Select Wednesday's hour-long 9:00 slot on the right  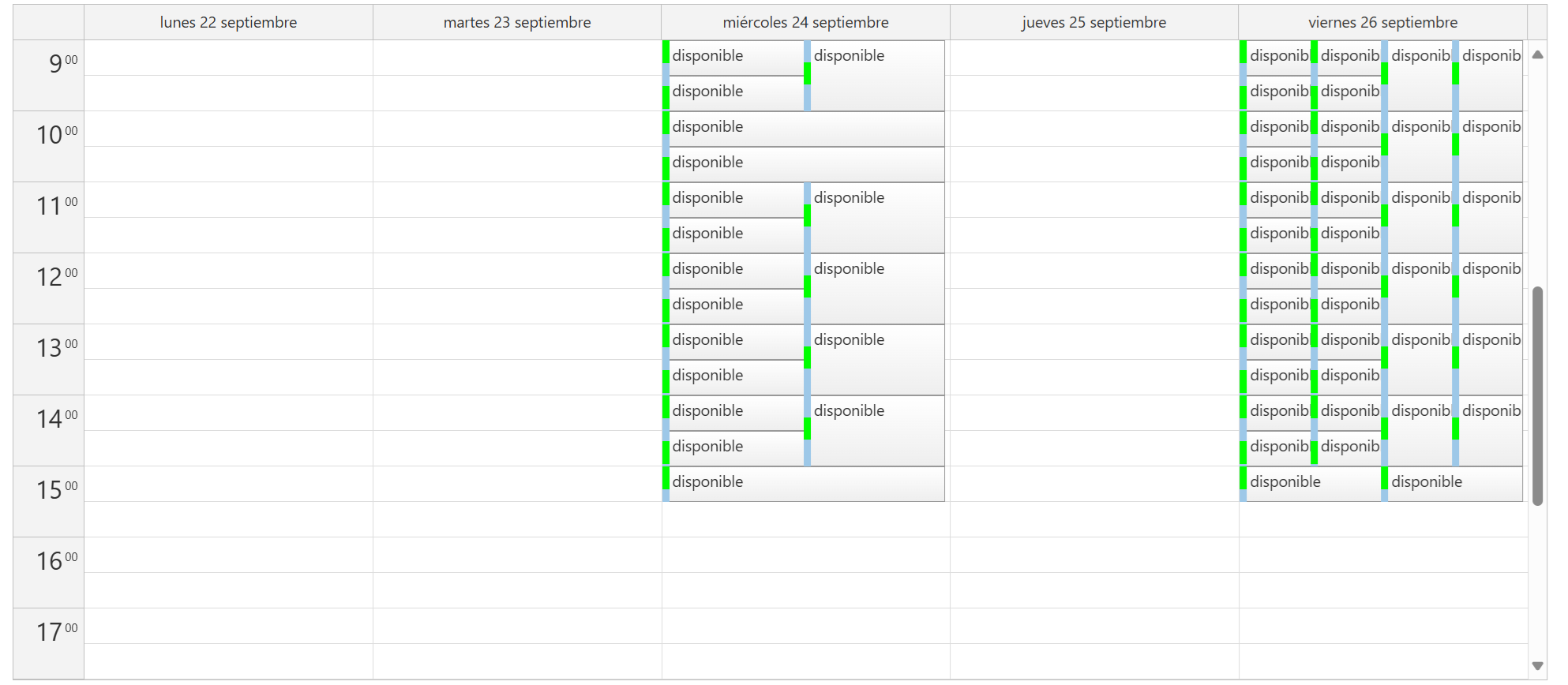coord(876,75)
